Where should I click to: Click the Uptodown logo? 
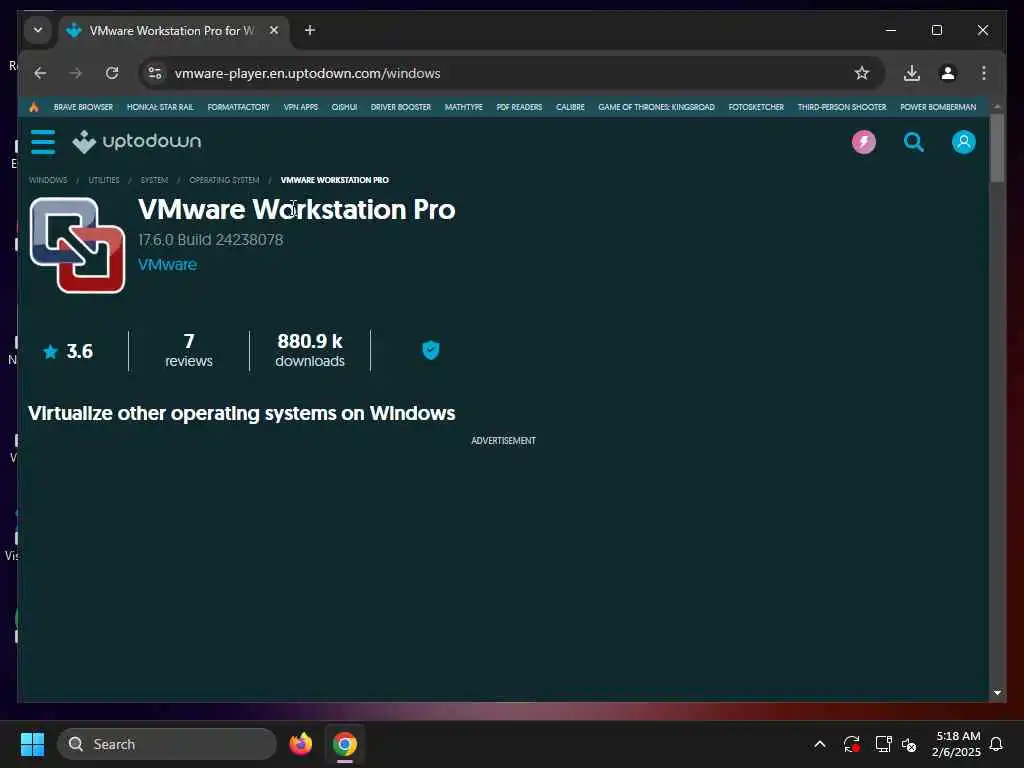coord(136,142)
